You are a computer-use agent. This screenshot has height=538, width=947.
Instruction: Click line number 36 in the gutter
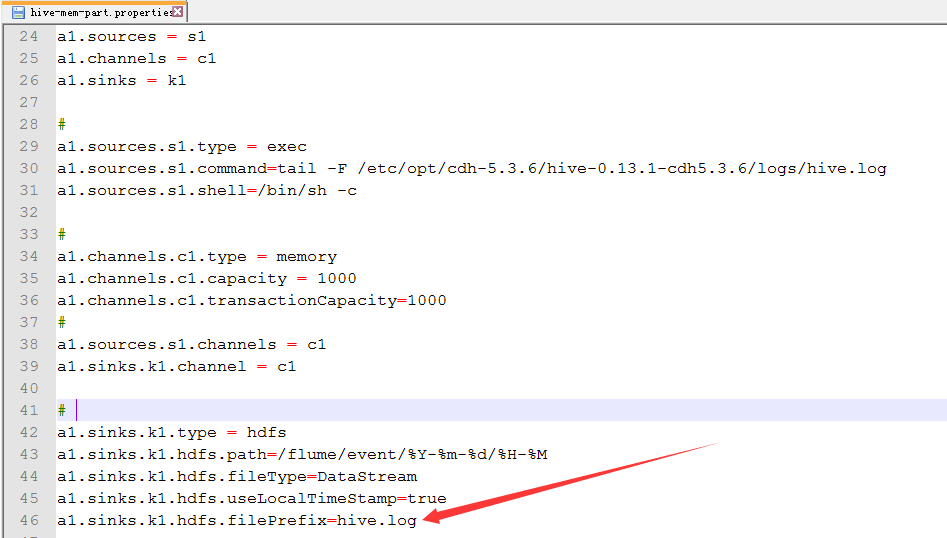(x=28, y=300)
